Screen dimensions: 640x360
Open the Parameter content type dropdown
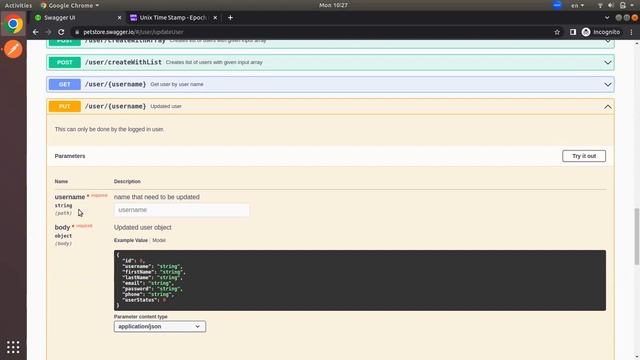[x=160, y=327]
